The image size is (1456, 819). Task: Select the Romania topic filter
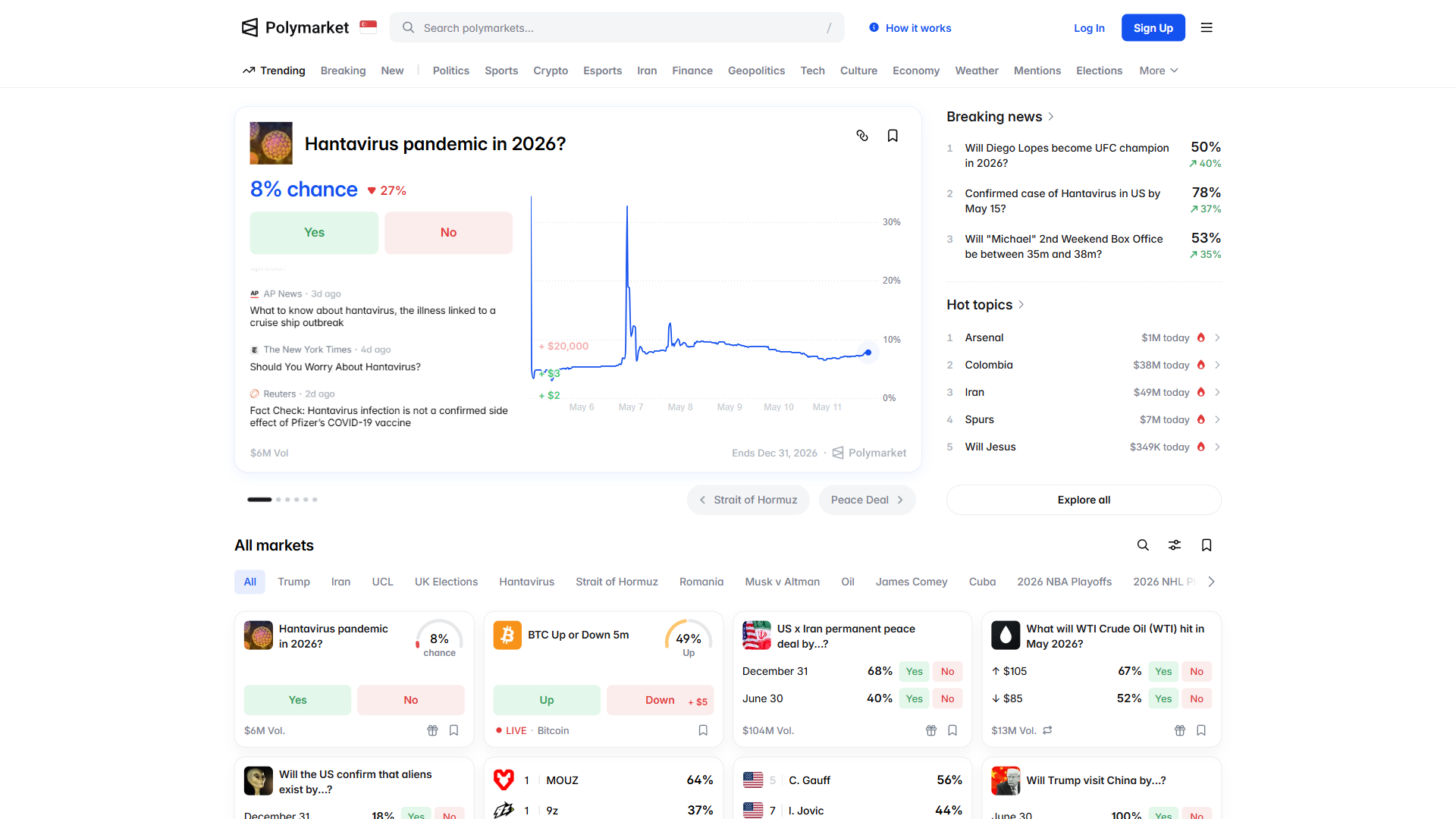click(x=701, y=582)
